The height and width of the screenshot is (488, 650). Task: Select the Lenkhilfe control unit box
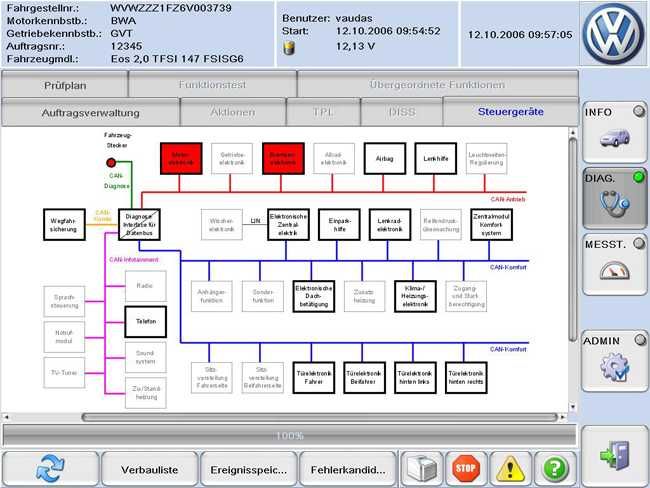click(x=436, y=159)
